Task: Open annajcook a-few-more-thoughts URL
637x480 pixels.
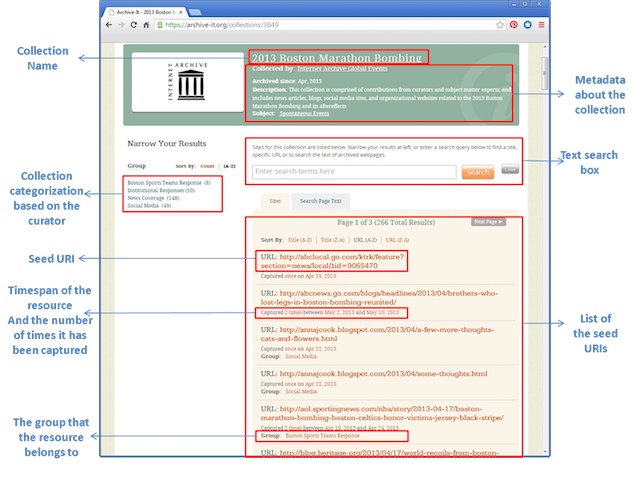Action: [377, 334]
